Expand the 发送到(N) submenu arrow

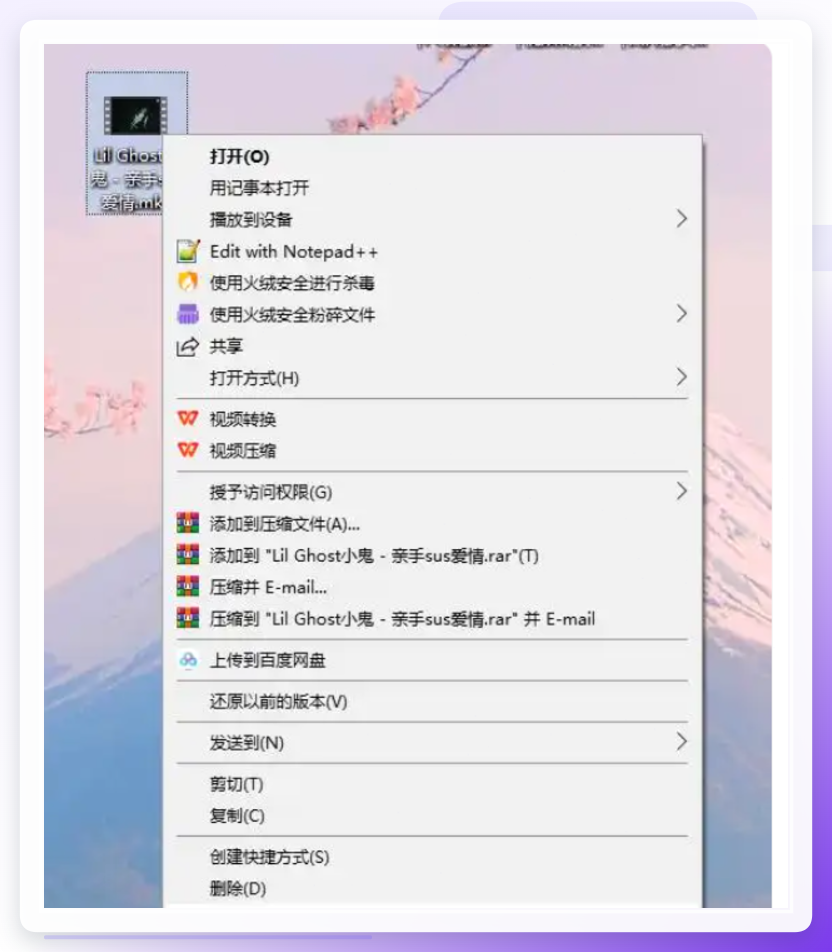[x=681, y=741]
